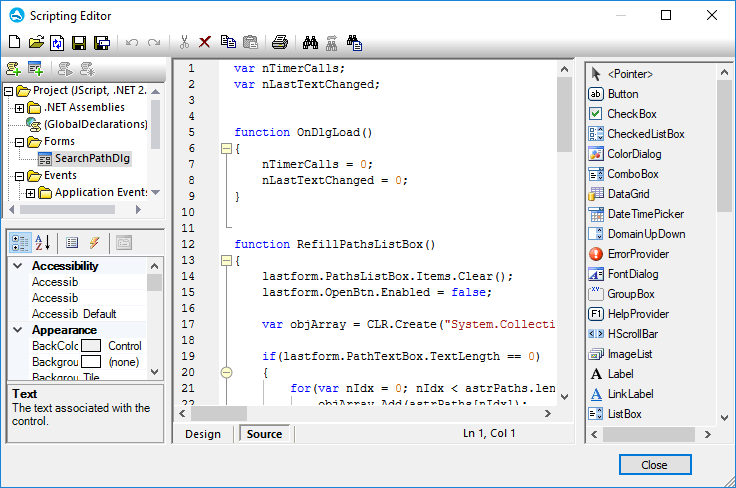This screenshot has height=488, width=736.
Task: Click the red Delete icon in toolbar
Action: 205,42
